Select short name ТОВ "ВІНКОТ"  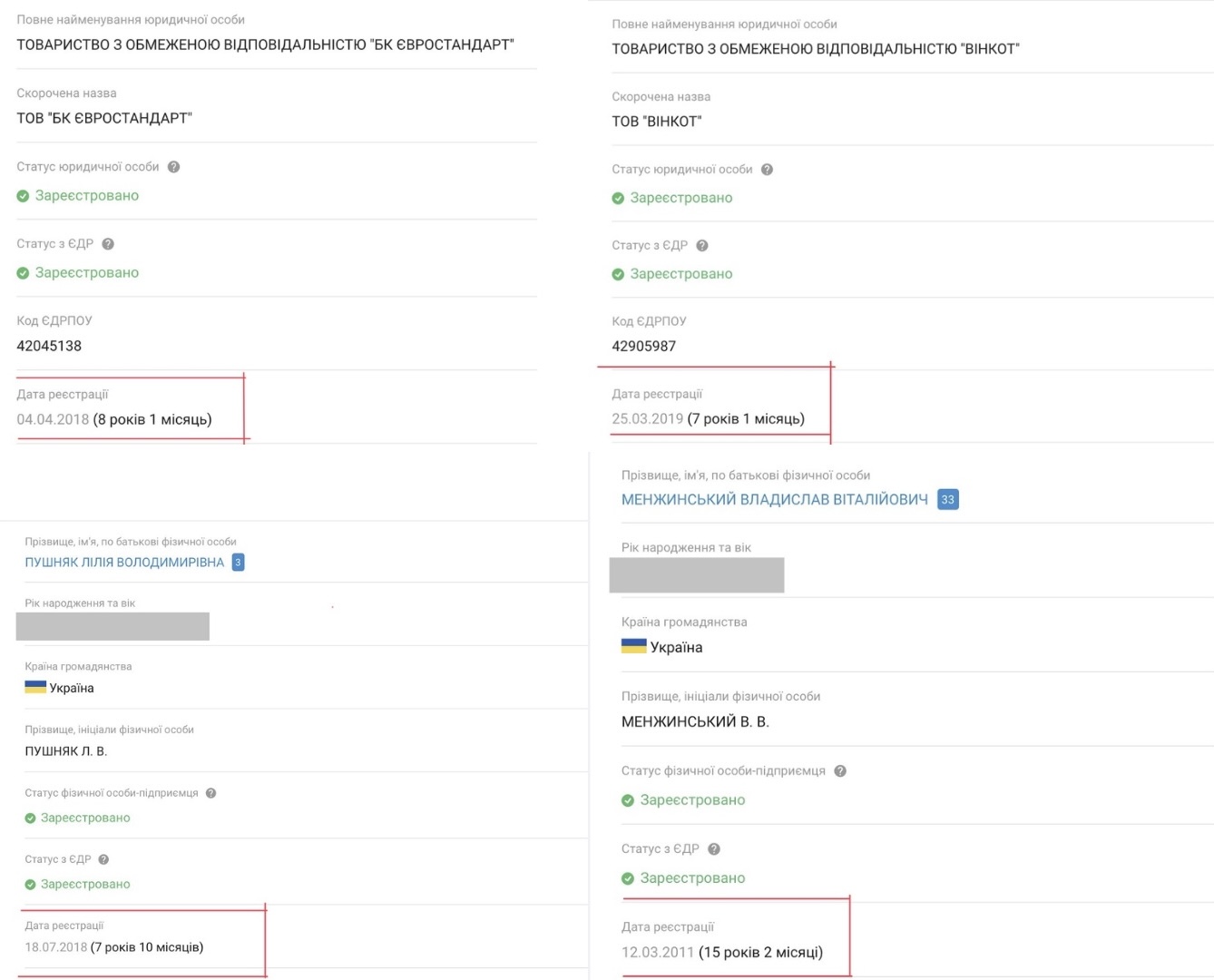(x=657, y=122)
